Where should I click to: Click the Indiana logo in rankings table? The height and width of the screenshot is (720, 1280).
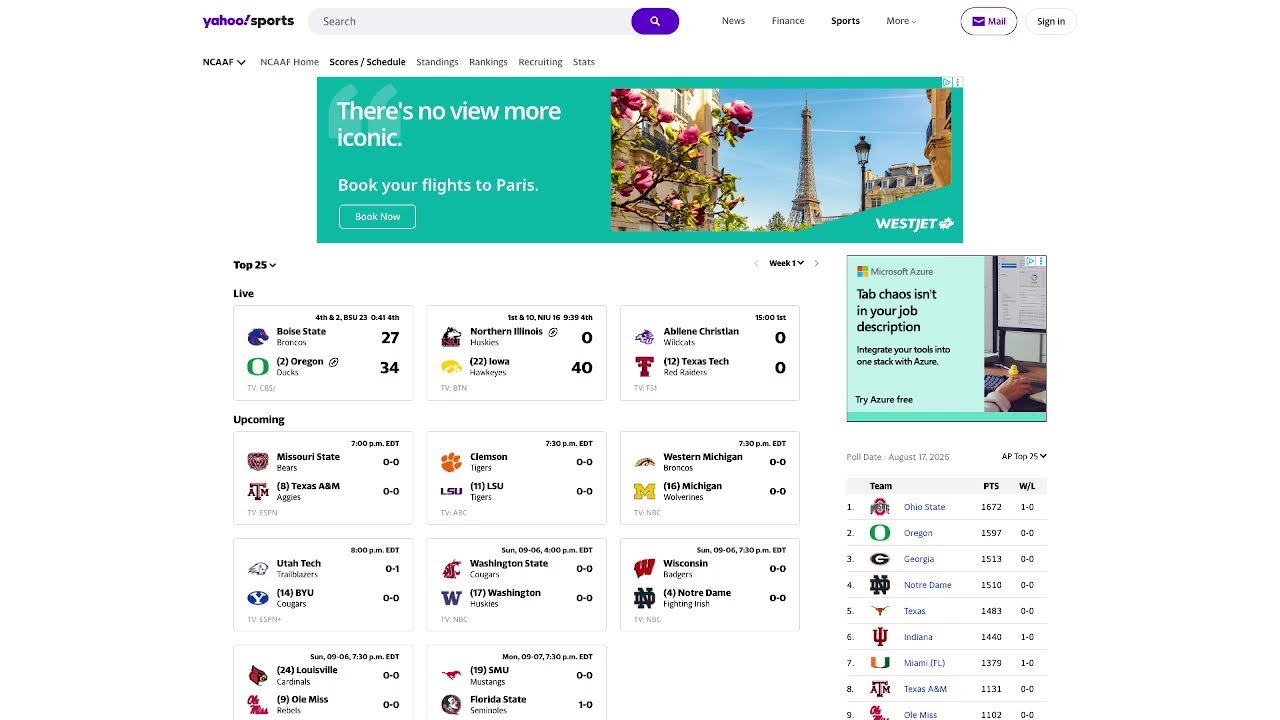tap(880, 637)
